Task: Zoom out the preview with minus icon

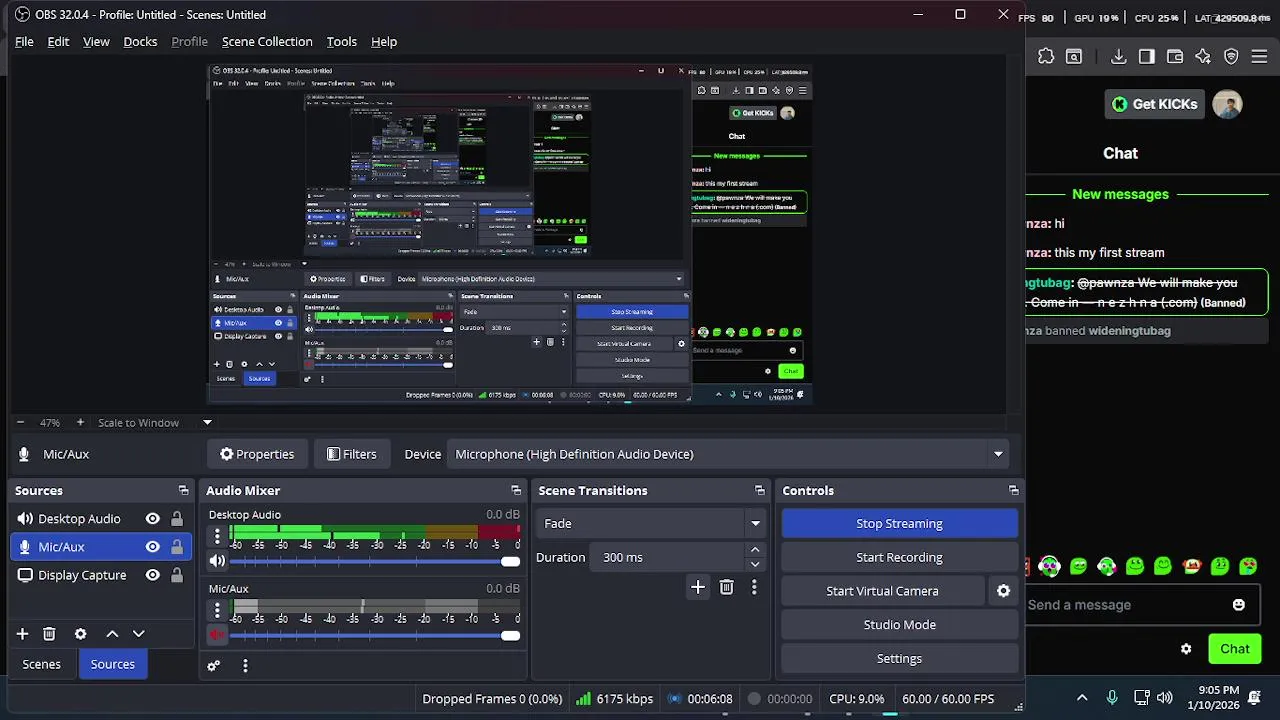Action: pos(20,422)
